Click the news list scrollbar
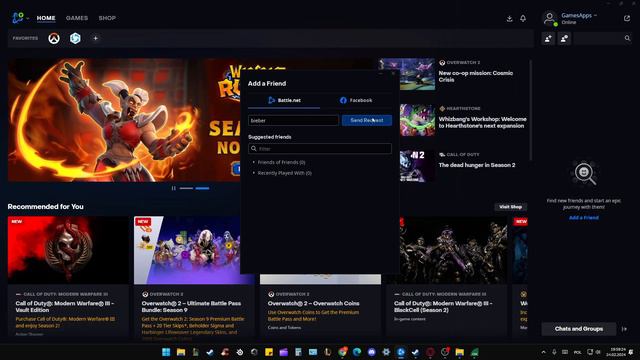The image size is (640, 360). pyautogui.click(x=531, y=110)
